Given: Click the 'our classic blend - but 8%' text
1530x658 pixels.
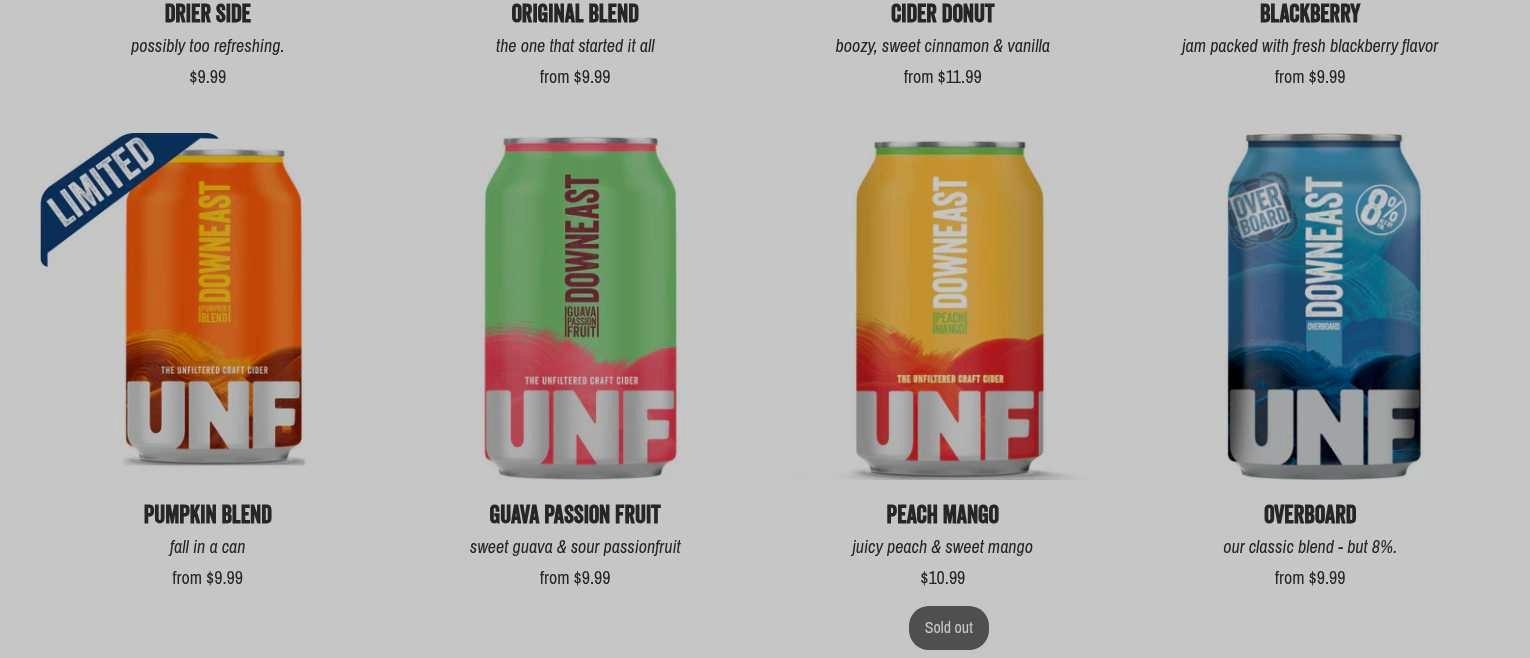Looking at the screenshot, I should [x=1310, y=547].
